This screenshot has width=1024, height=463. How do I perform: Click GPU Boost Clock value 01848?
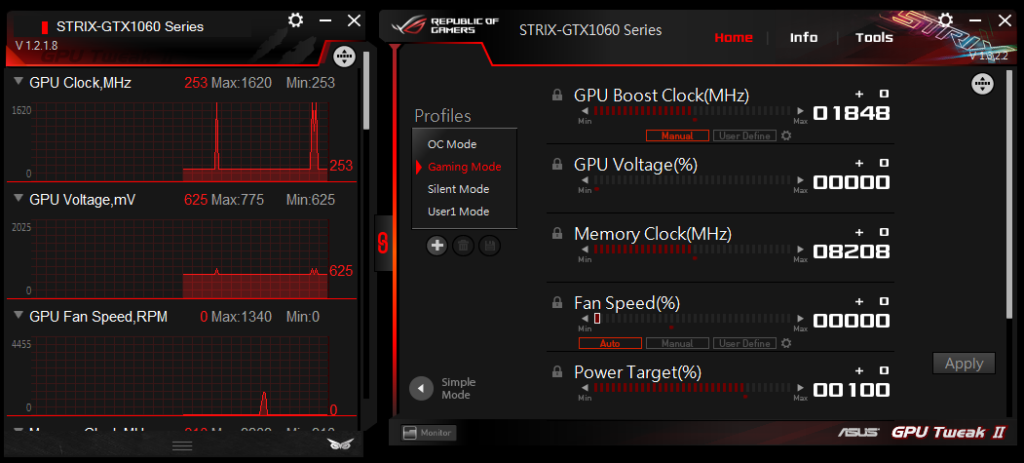(851, 114)
